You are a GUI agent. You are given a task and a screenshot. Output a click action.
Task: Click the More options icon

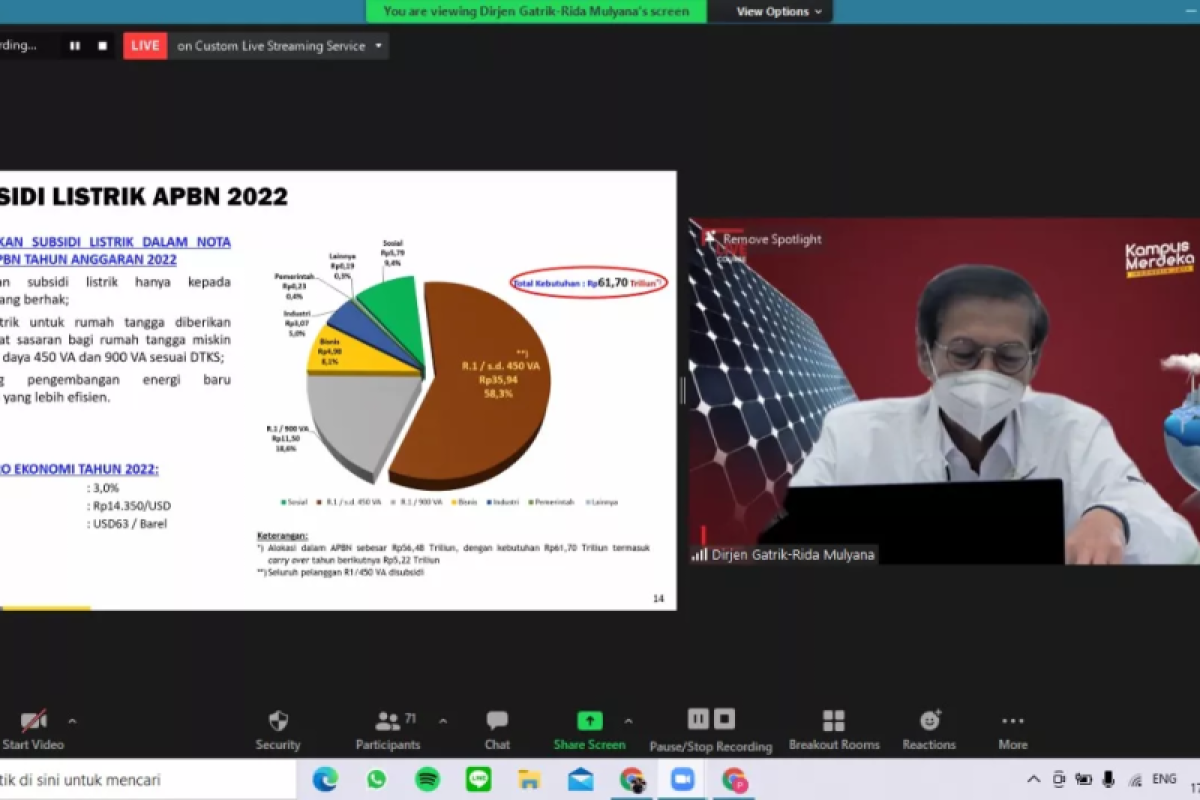tap(1012, 721)
